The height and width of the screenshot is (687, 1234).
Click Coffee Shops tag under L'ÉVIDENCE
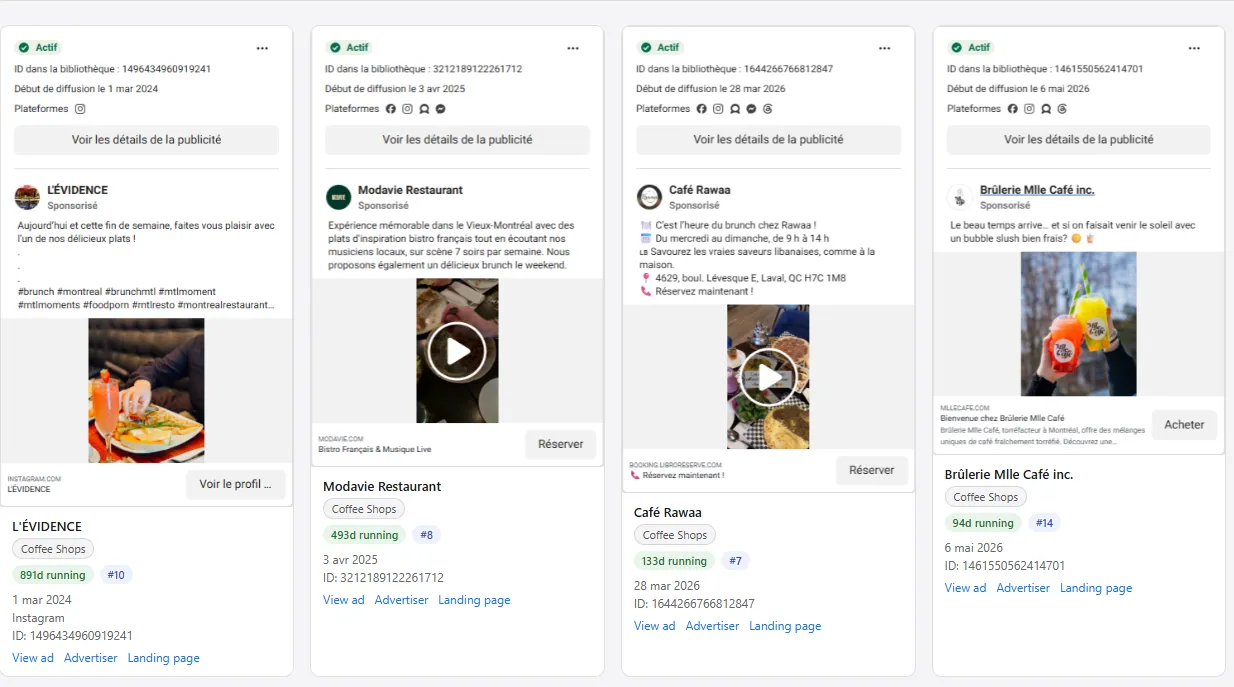click(53, 549)
